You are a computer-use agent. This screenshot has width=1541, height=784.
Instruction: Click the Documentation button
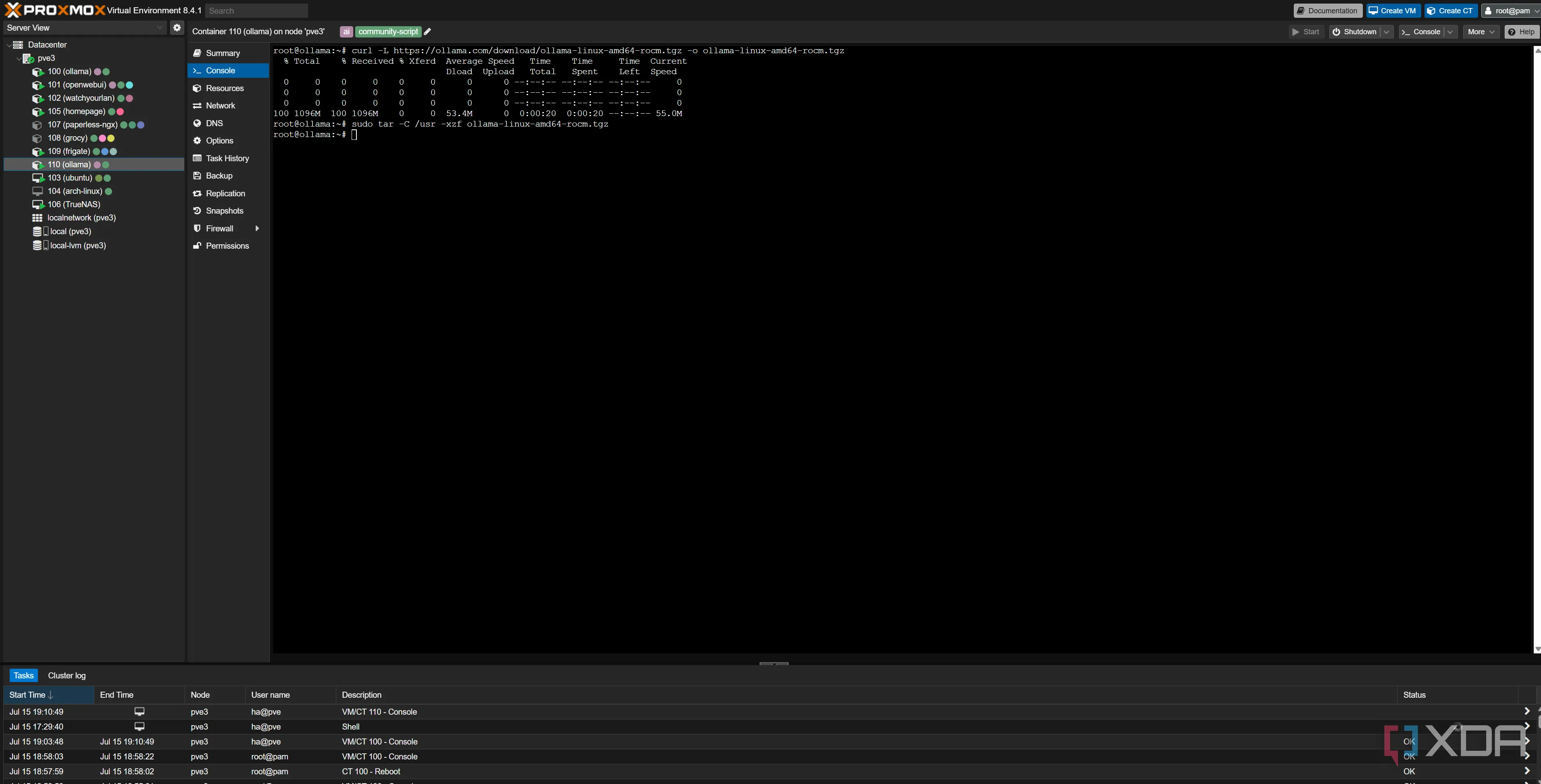[1327, 11]
